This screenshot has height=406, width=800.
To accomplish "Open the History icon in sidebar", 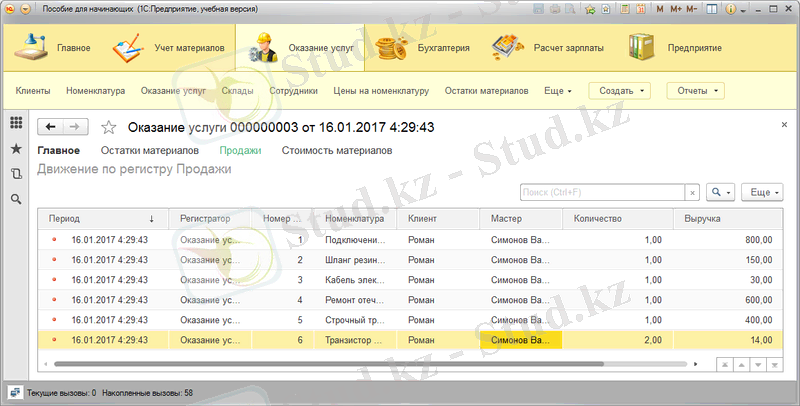I will coord(16,173).
